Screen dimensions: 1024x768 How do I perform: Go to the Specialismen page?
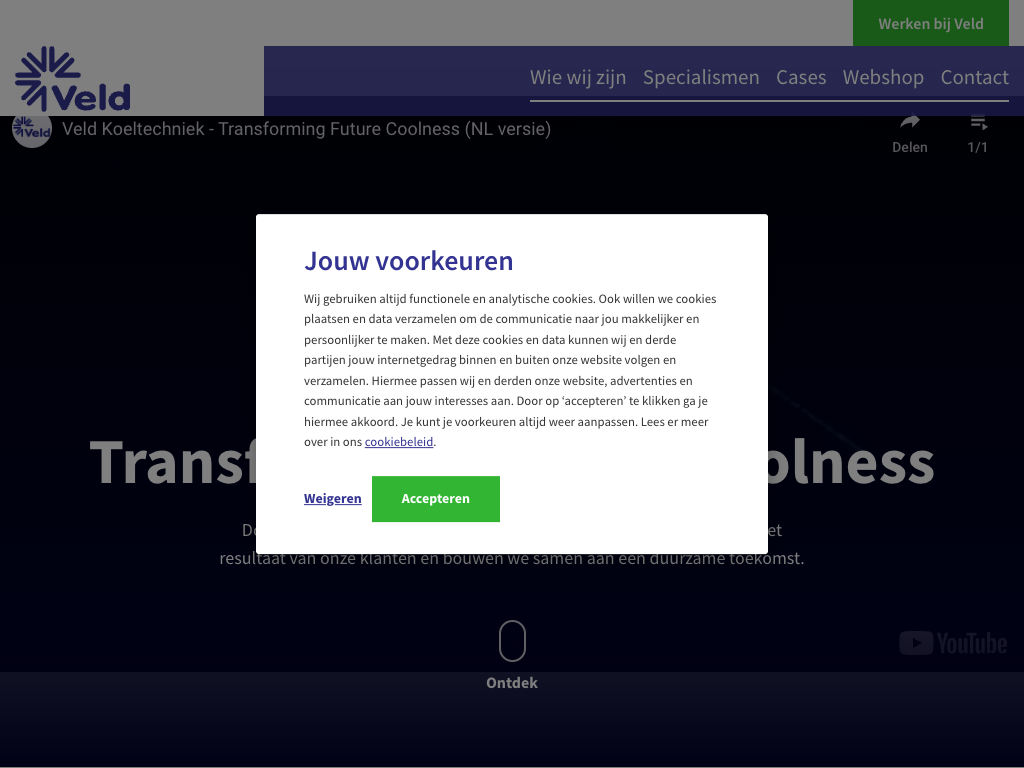pos(701,77)
